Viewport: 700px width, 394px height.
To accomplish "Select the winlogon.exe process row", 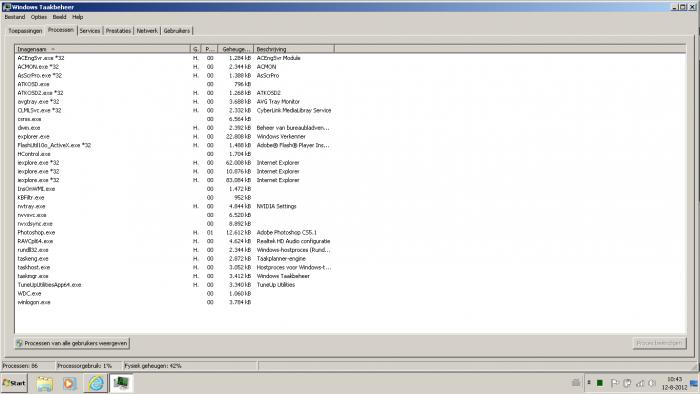I will [175, 302].
